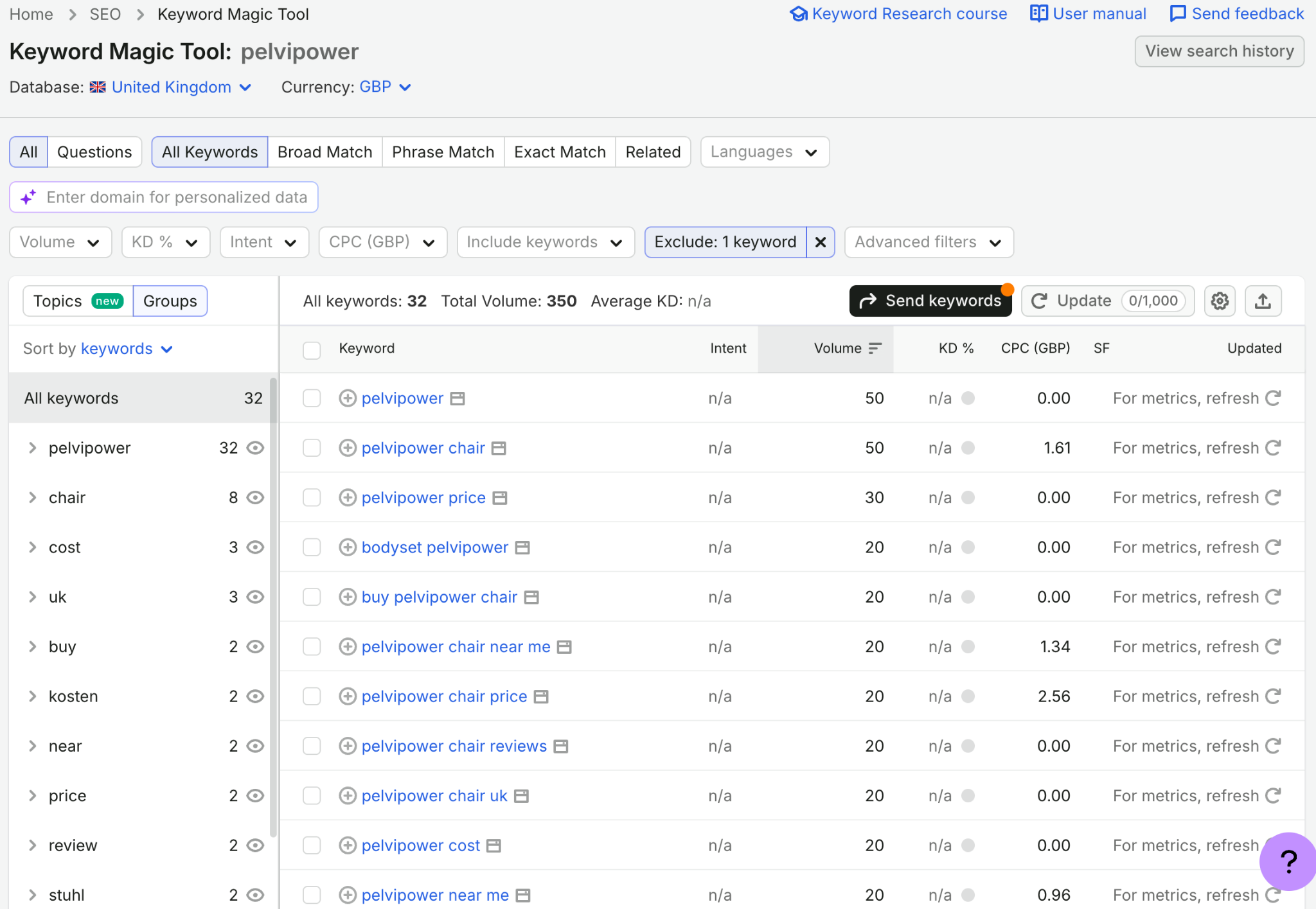Click the Update metrics button

pyautogui.click(x=1108, y=301)
